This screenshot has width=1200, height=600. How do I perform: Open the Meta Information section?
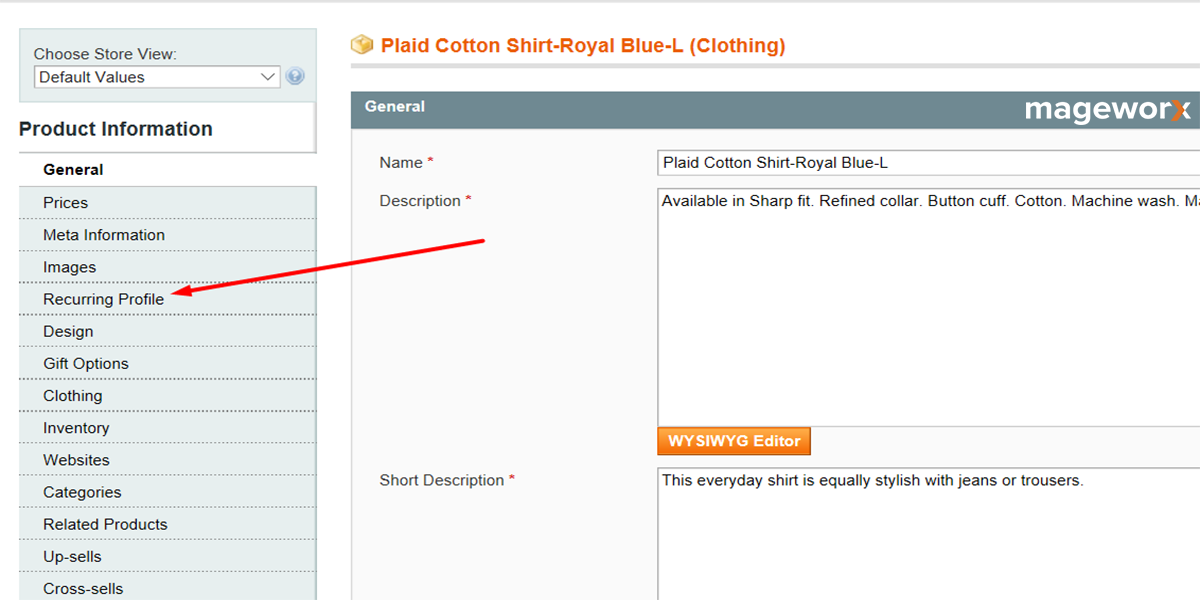point(103,234)
